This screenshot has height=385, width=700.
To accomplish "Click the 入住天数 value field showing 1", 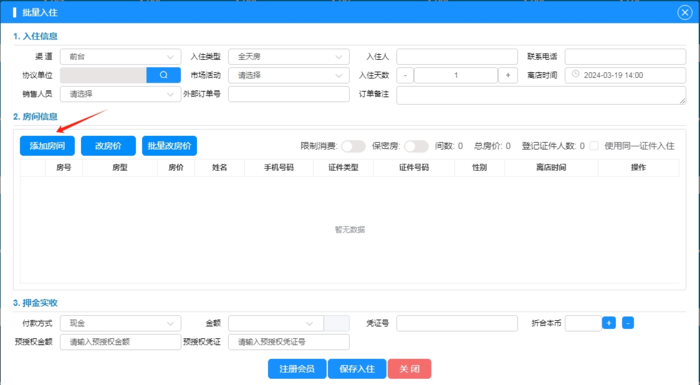I will (x=456, y=75).
